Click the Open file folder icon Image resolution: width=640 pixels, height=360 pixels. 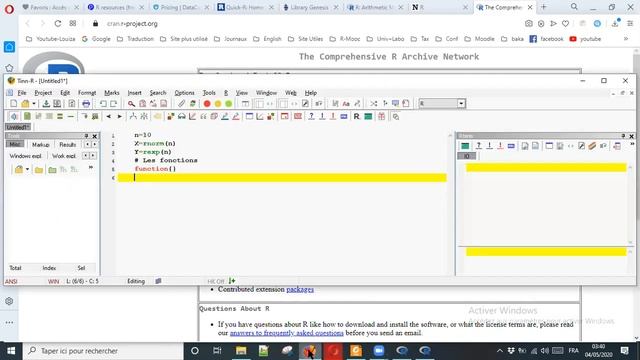click(x=25, y=104)
